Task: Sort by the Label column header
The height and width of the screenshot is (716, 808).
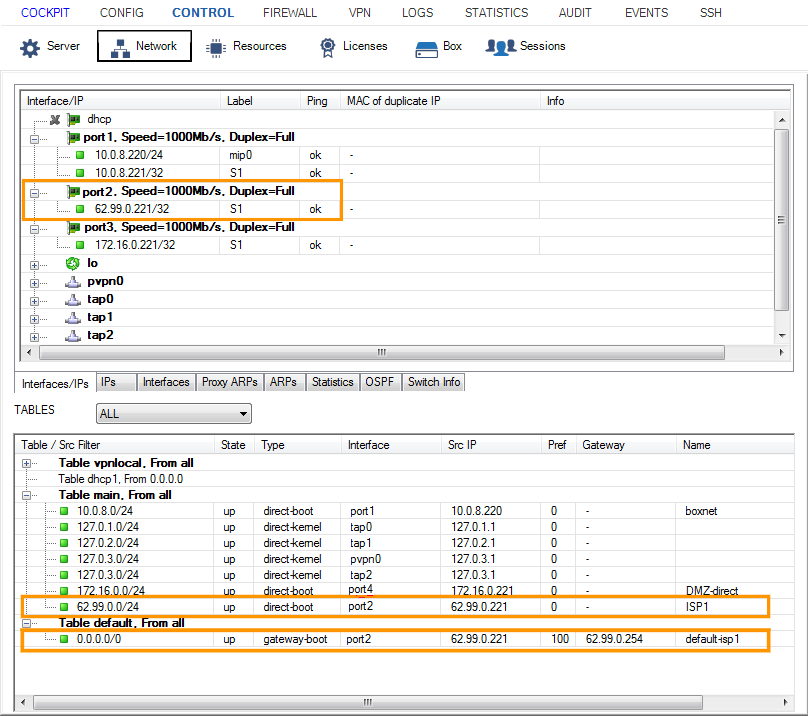Action: click(260, 101)
